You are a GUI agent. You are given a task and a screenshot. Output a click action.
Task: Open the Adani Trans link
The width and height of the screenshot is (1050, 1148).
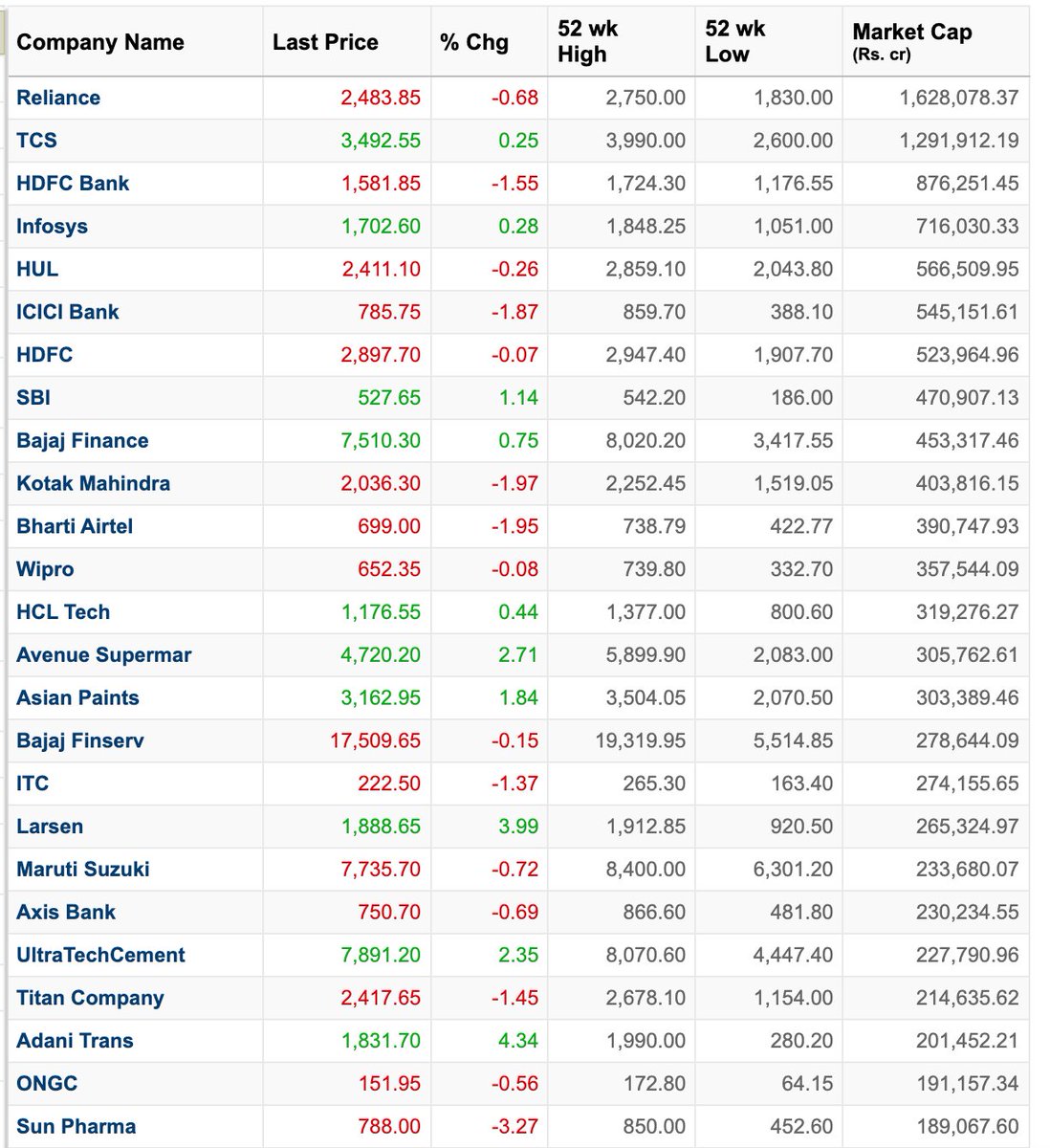click(x=75, y=1041)
